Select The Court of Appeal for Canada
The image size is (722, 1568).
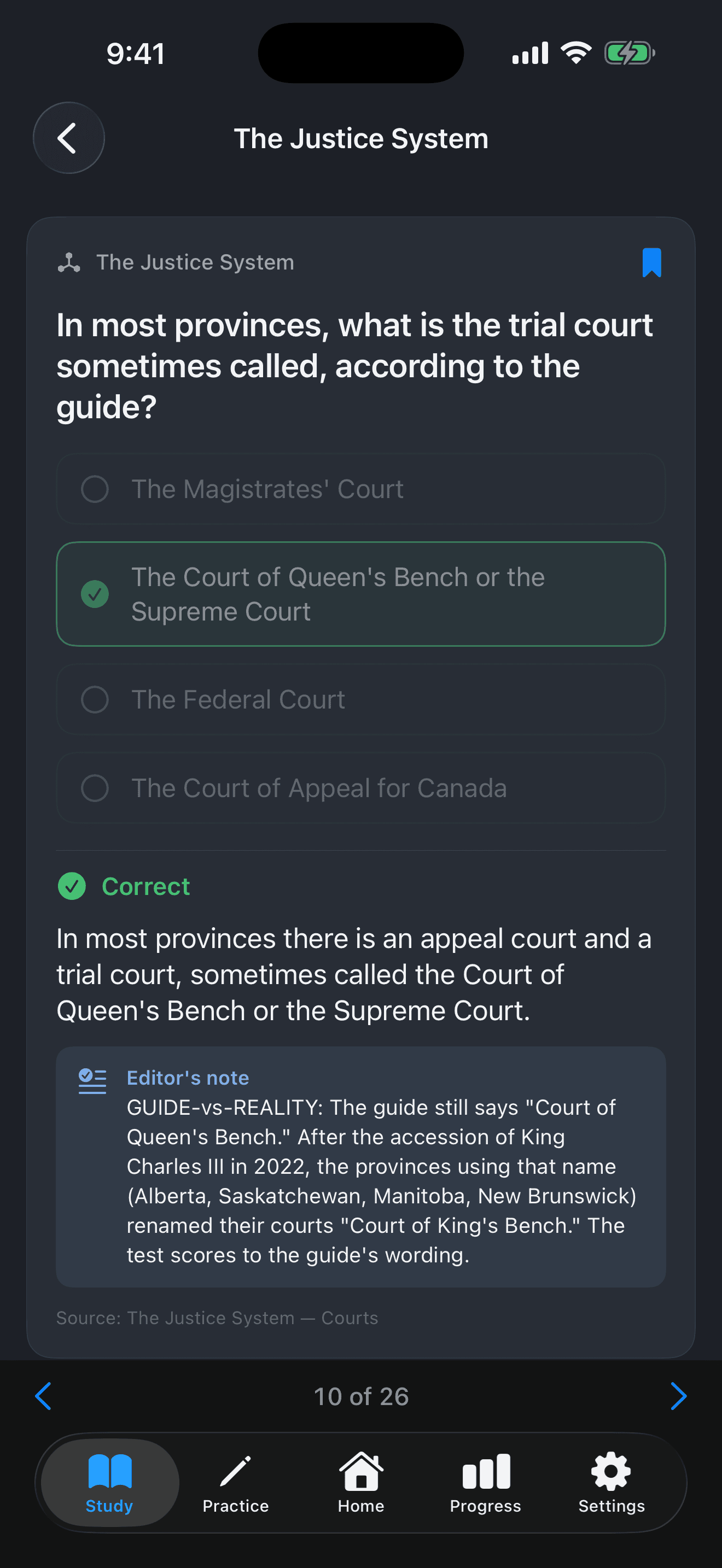click(361, 788)
